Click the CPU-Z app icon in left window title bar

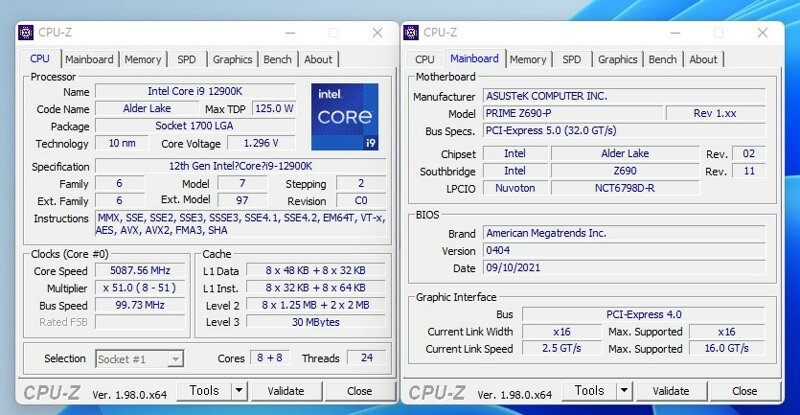click(x=26, y=33)
